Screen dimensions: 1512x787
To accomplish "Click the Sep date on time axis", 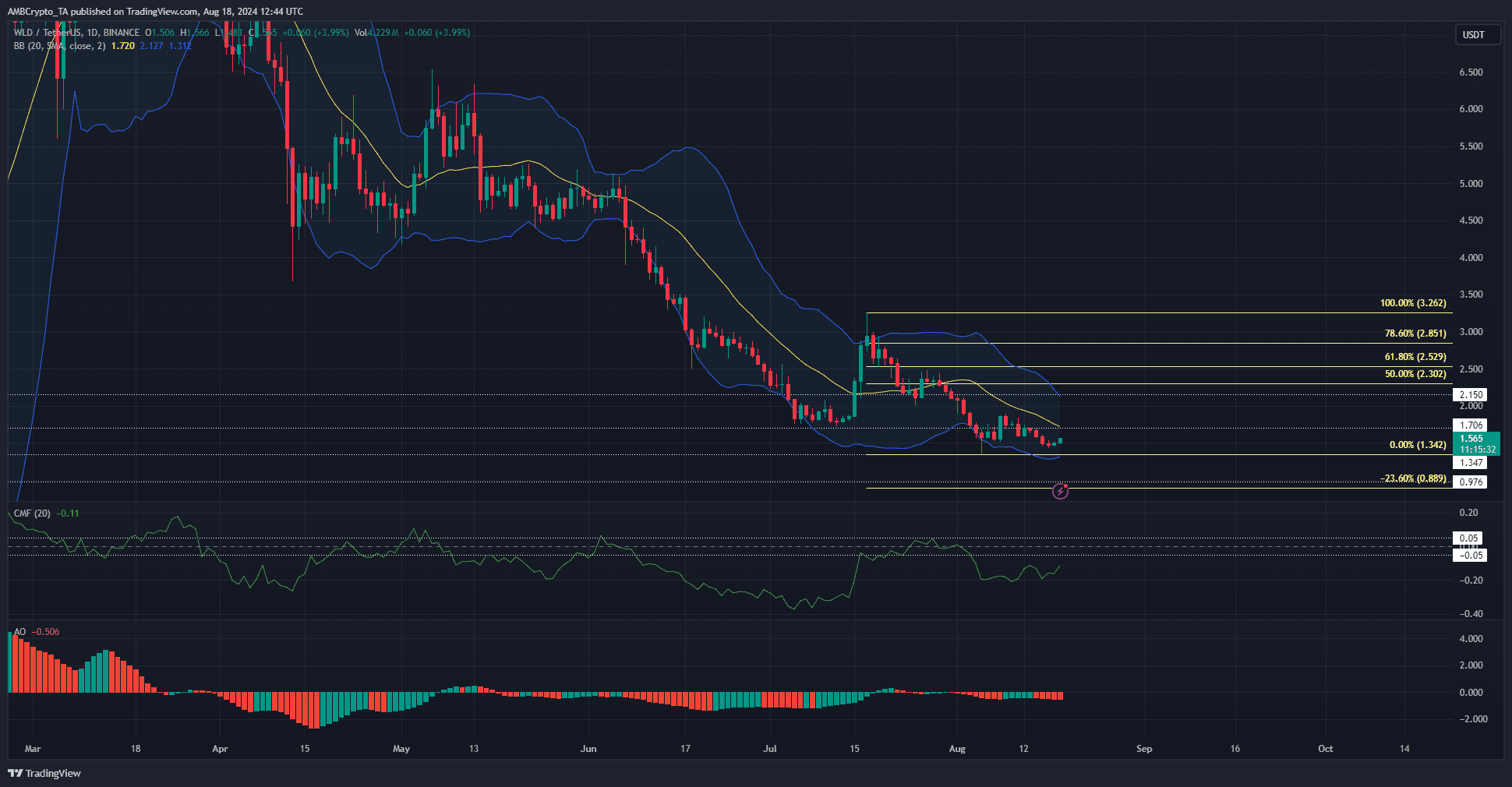I will [1144, 749].
